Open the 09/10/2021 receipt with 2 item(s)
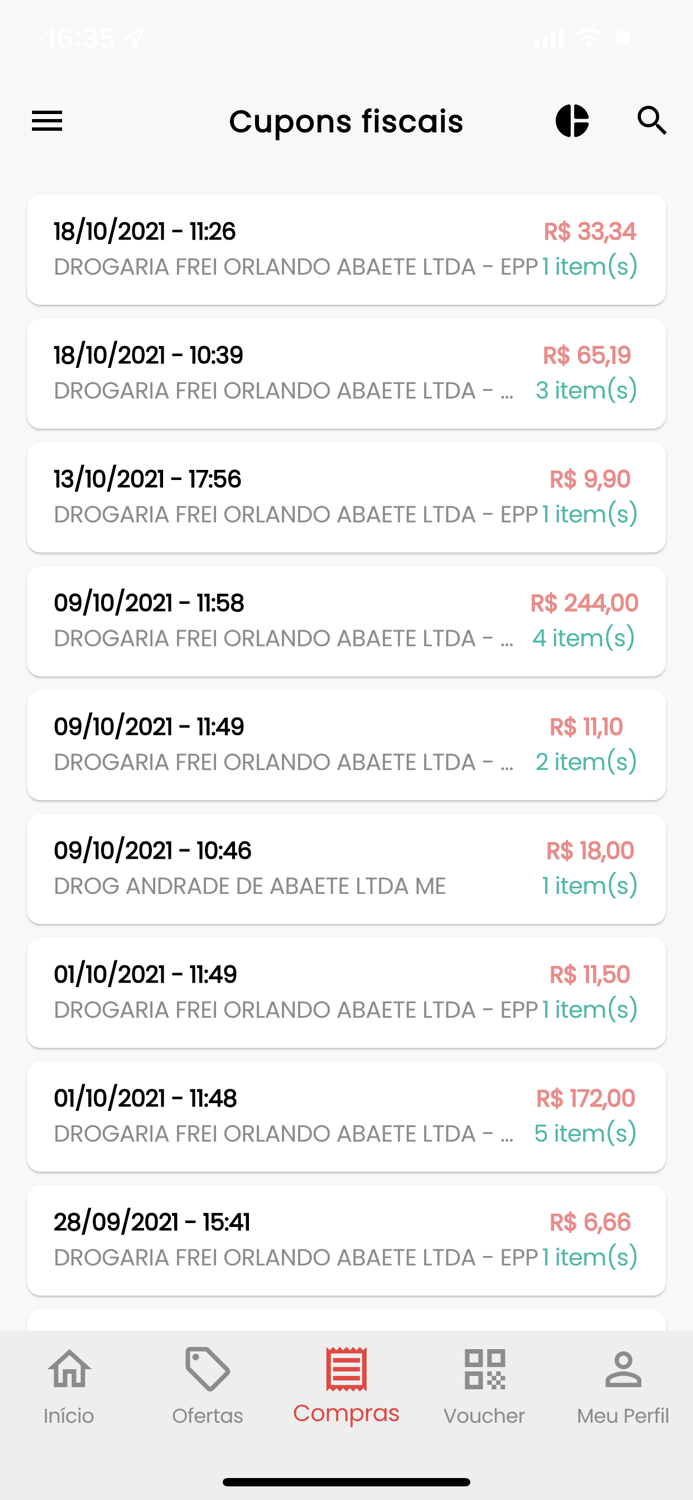The width and height of the screenshot is (693, 1500). click(x=346, y=744)
